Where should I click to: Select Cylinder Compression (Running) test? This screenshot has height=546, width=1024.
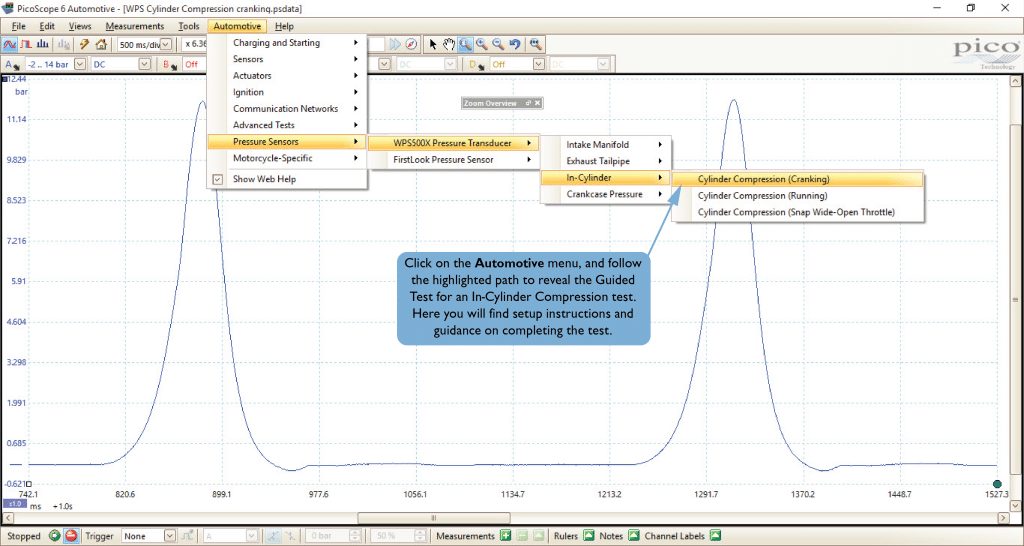click(798, 195)
